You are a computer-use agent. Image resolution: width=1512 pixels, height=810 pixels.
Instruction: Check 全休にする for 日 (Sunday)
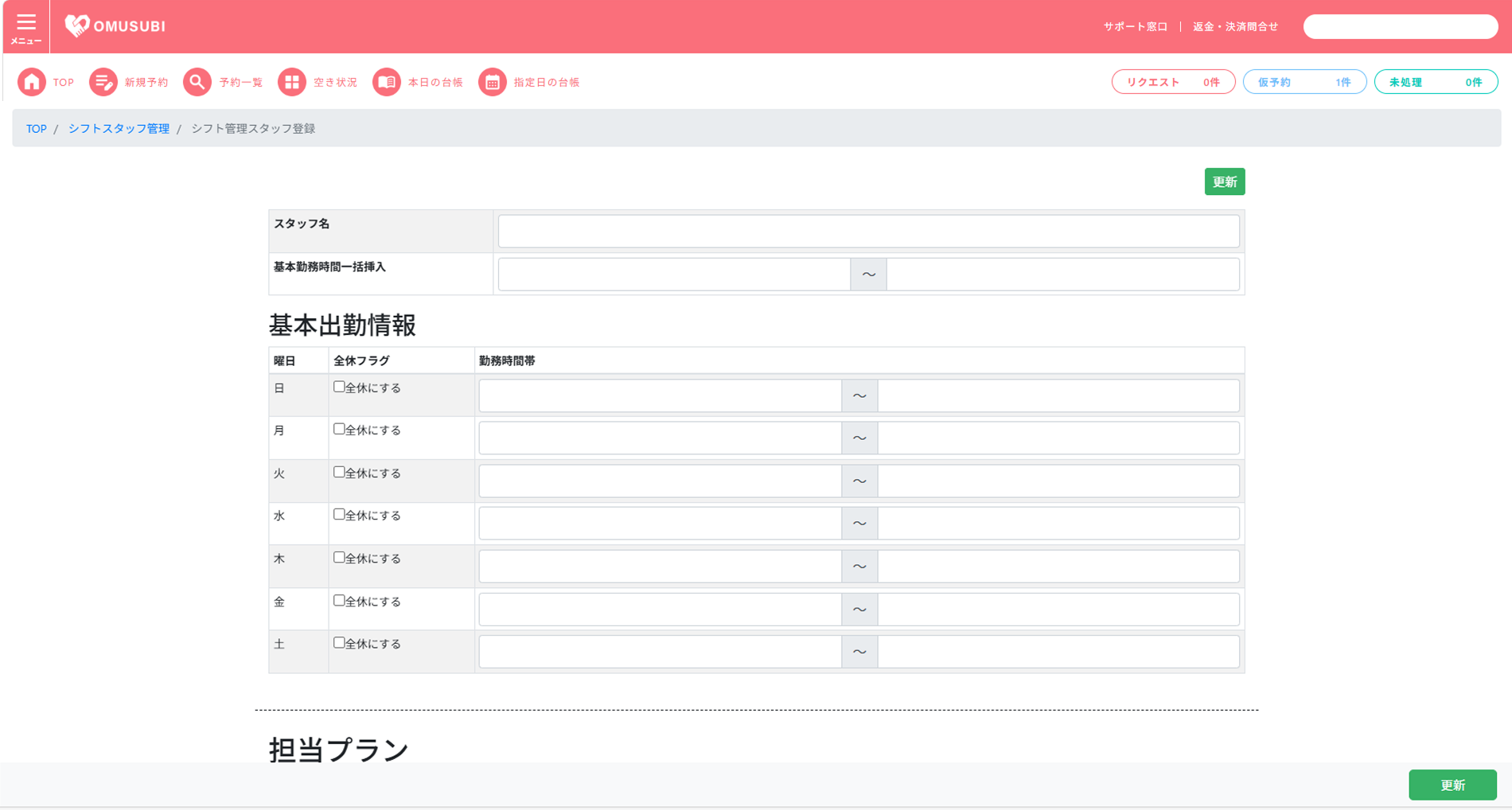[x=339, y=387]
